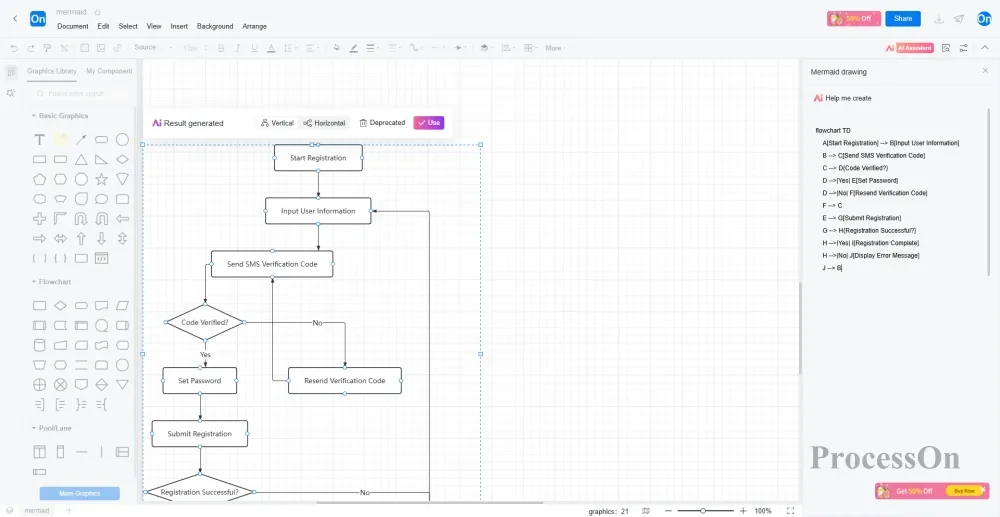Click the Undo icon in toolbar

pyautogui.click(x=14, y=48)
